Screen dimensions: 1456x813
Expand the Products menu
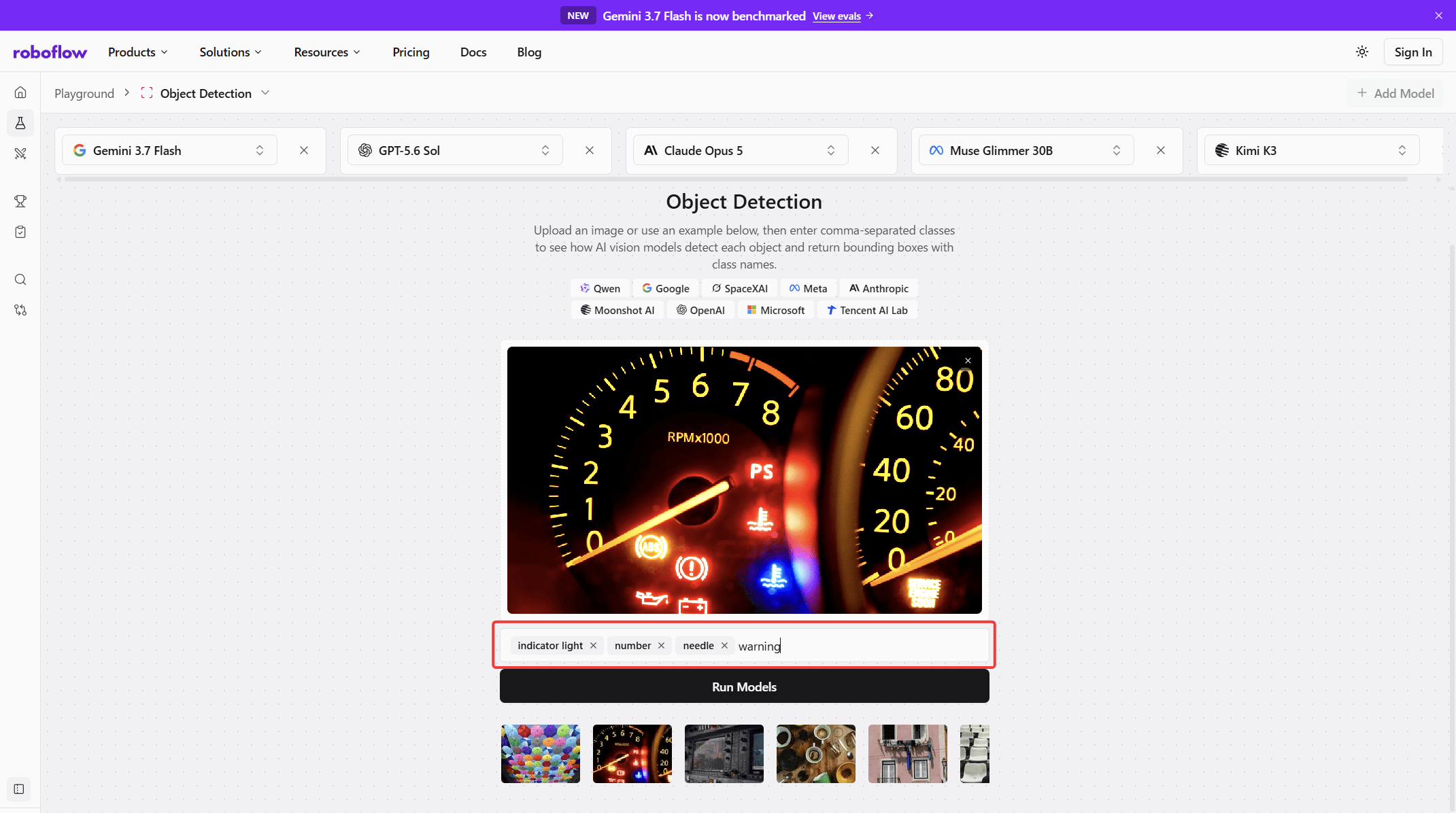tap(138, 52)
